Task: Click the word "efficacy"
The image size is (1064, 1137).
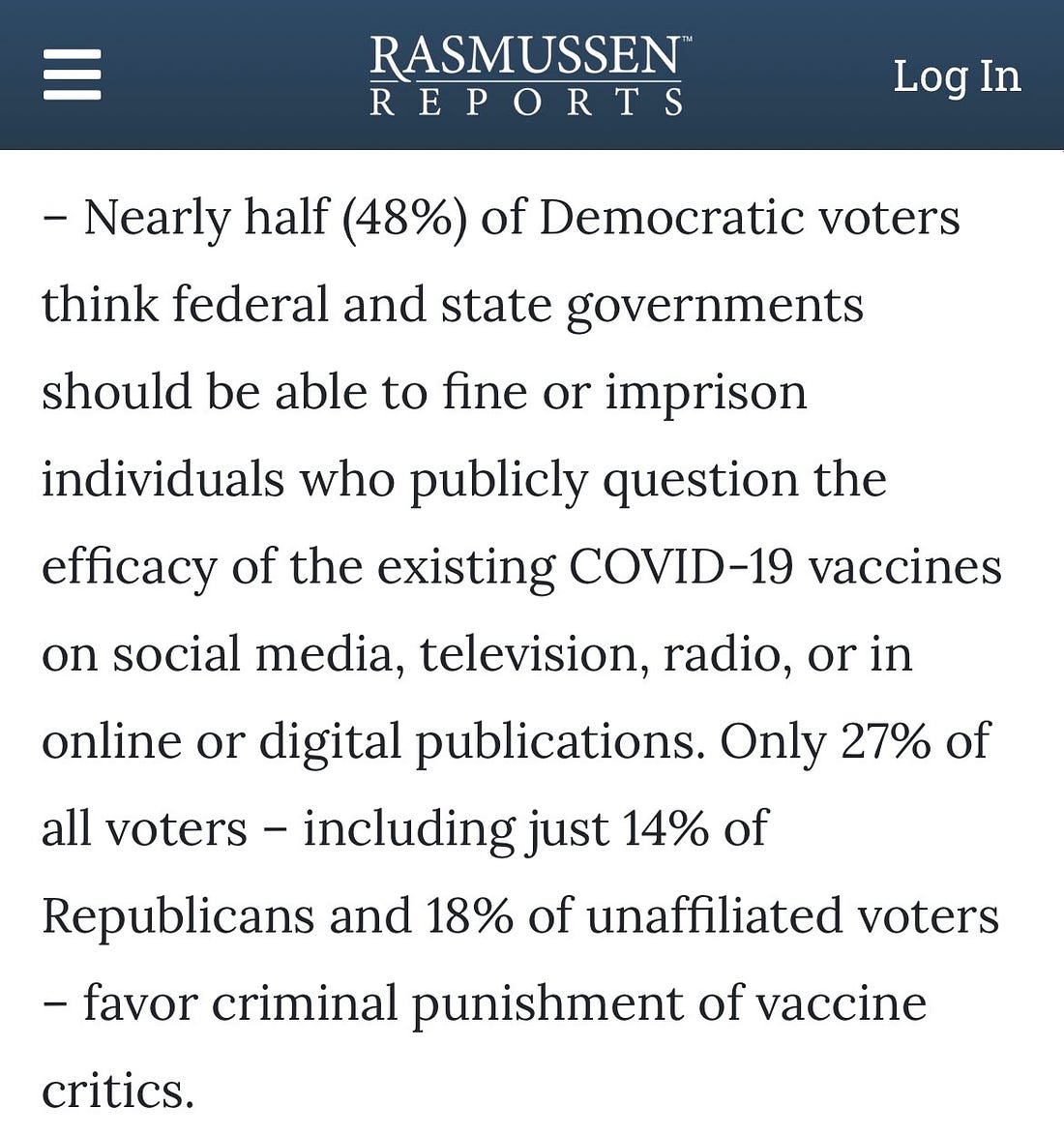Action: [x=128, y=568]
